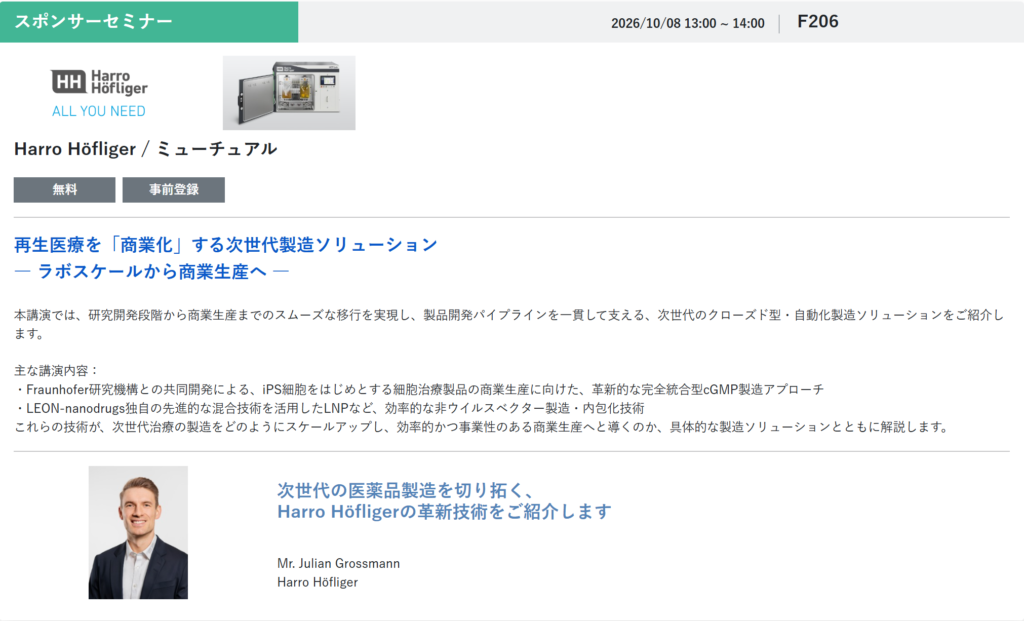
Task: Click the speaker portrait photo
Action: (x=138, y=532)
